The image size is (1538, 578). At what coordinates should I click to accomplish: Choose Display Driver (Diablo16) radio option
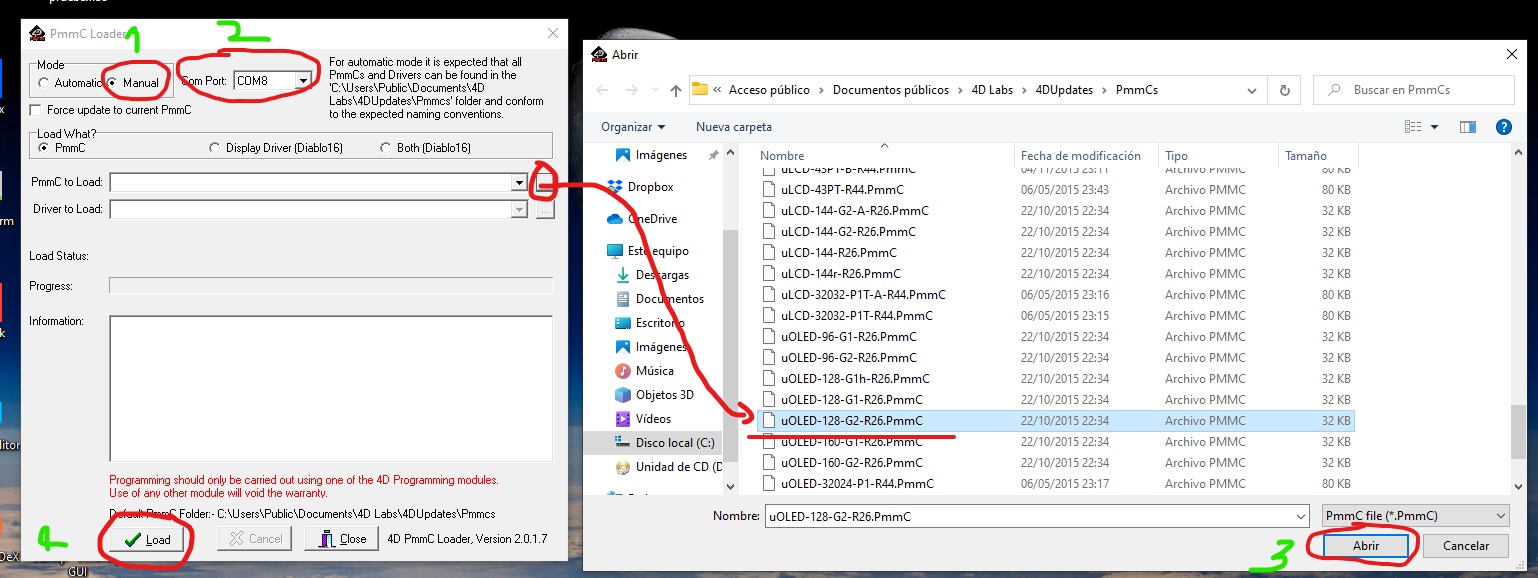pos(214,148)
